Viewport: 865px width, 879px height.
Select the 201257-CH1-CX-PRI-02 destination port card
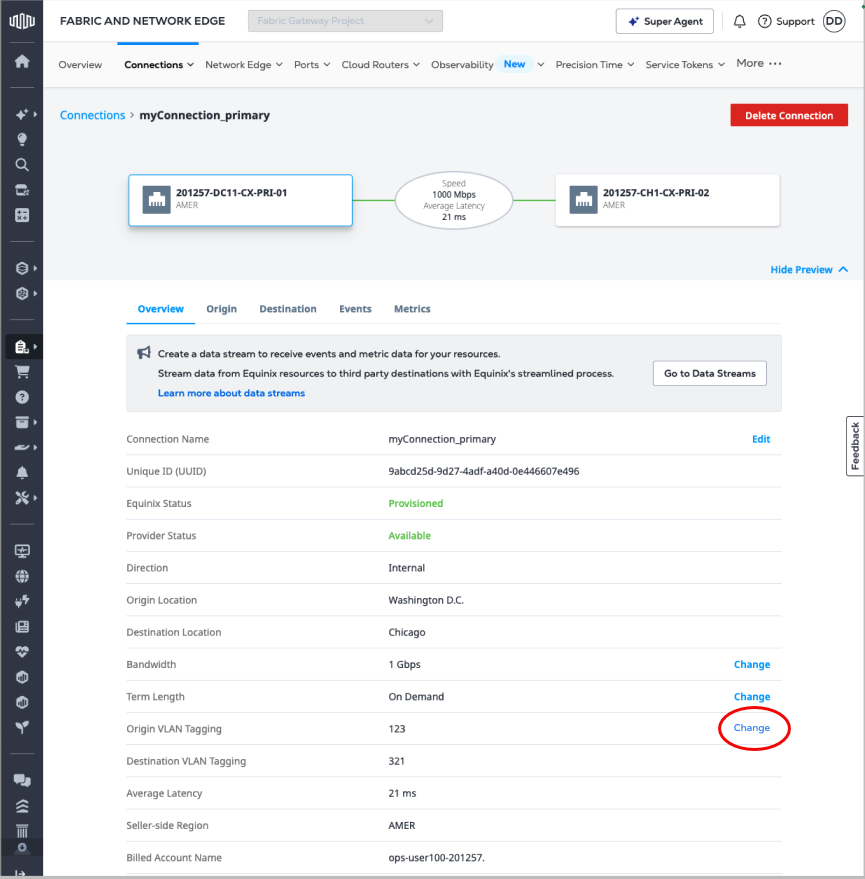[667, 200]
